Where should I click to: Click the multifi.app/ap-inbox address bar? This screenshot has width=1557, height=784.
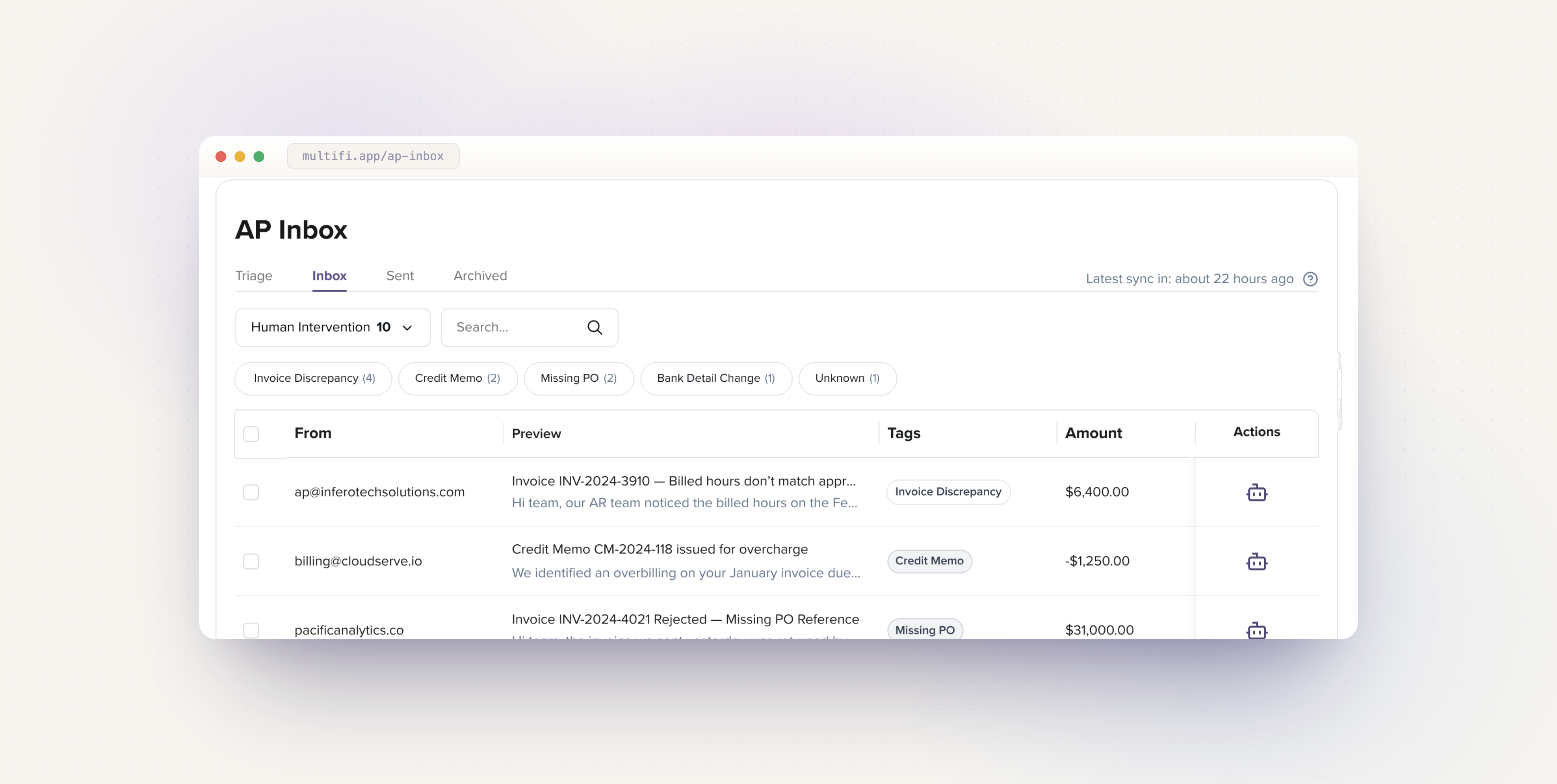pyautogui.click(x=373, y=156)
